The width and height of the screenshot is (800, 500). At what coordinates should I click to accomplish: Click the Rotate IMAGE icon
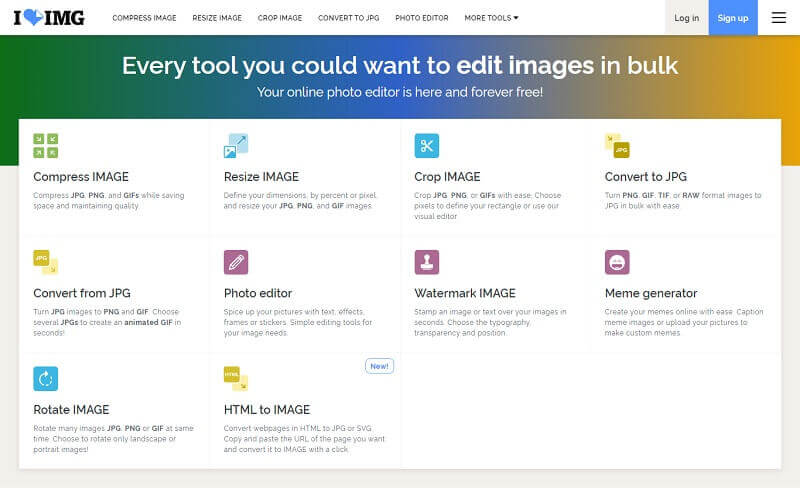click(x=45, y=379)
